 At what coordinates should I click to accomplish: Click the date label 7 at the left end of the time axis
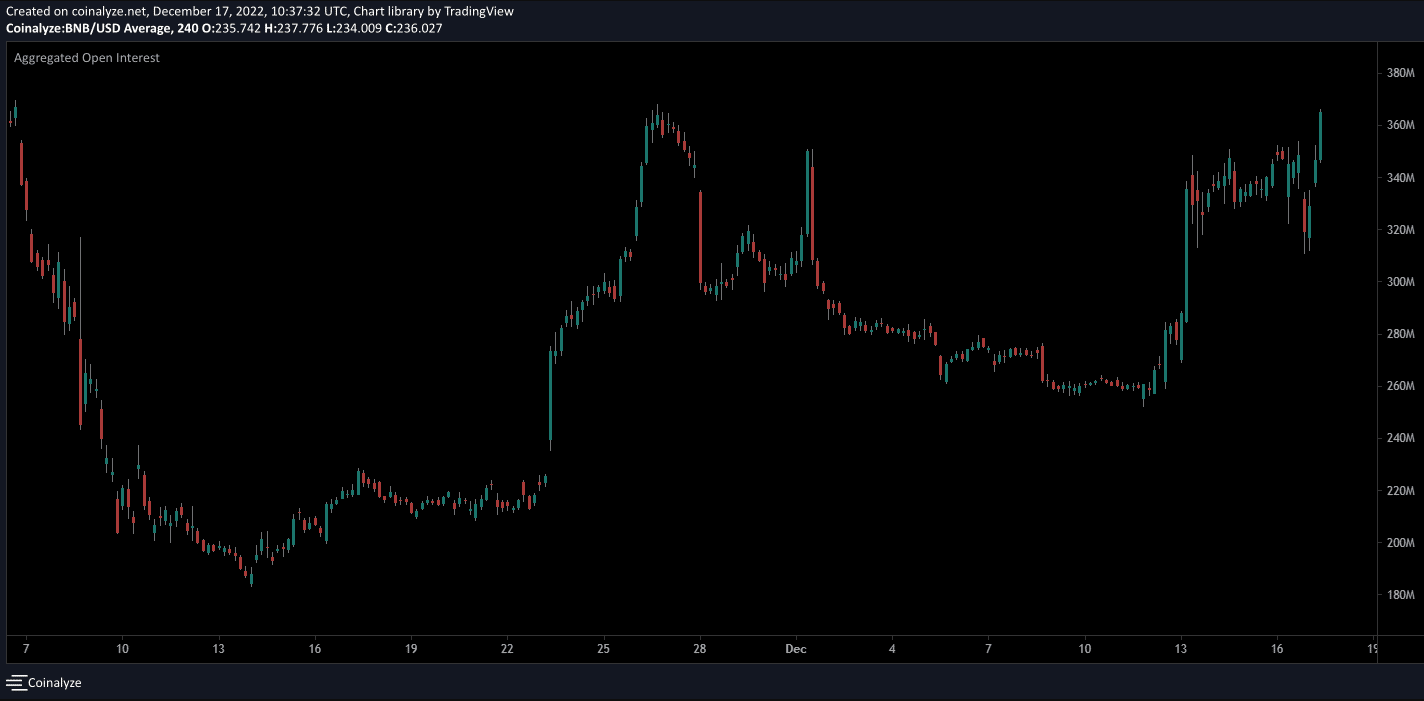26,649
